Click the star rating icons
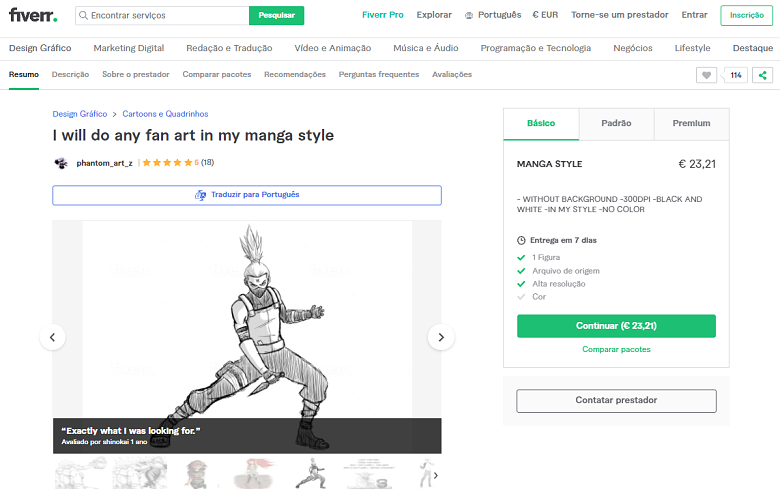The height and width of the screenshot is (498, 780). coord(167,163)
